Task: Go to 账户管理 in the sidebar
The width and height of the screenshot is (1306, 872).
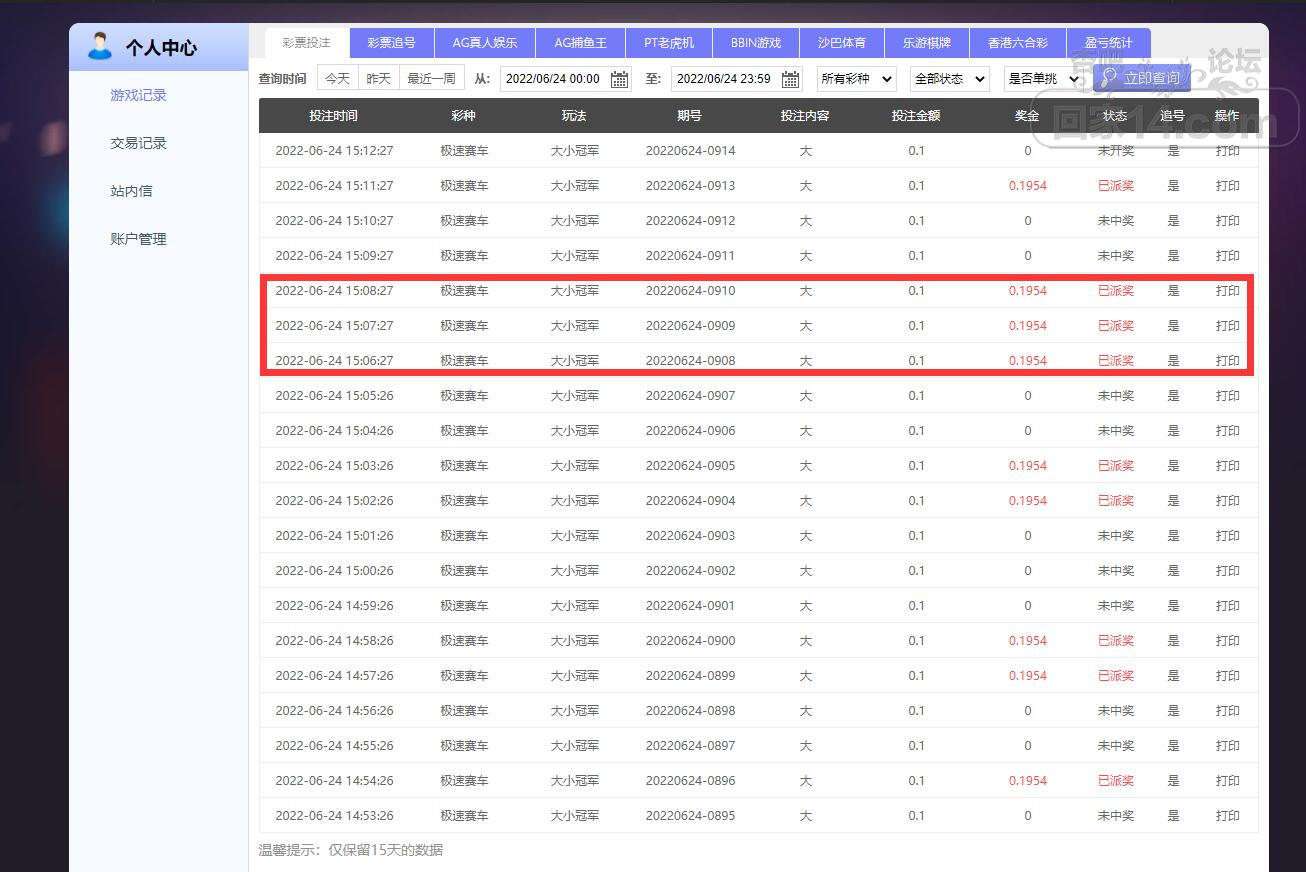Action: point(138,239)
